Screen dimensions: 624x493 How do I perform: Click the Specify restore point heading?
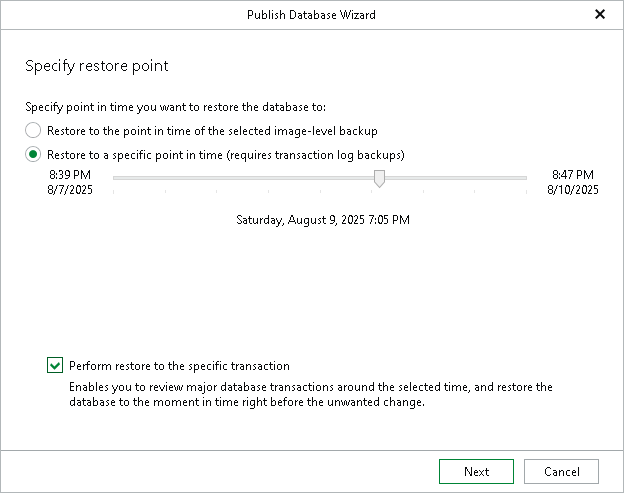[x=97, y=66]
